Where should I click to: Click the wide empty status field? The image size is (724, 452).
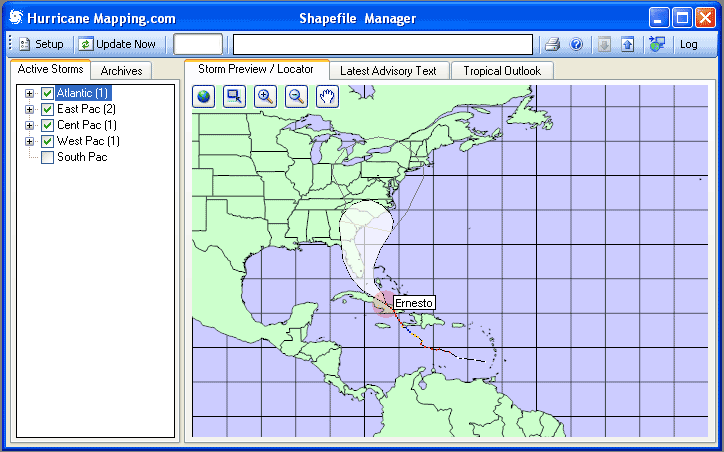coord(383,45)
